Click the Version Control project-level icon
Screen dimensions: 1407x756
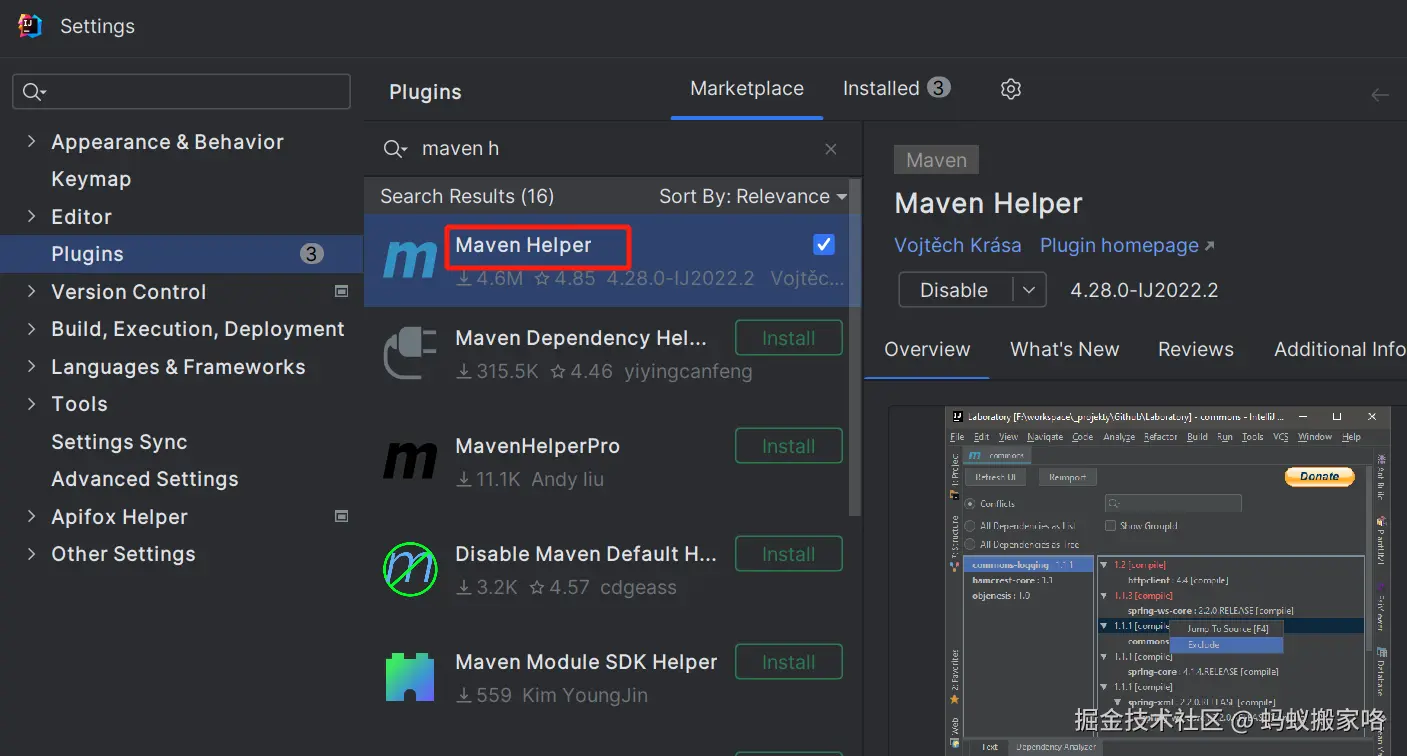pyautogui.click(x=342, y=291)
